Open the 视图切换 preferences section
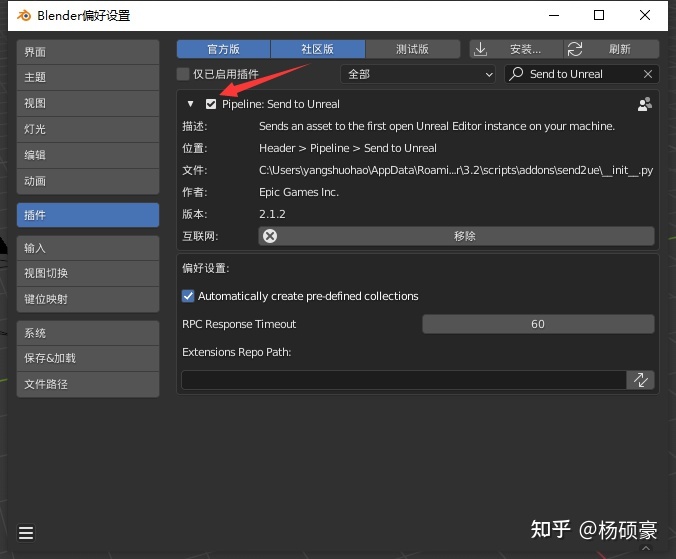676x559 pixels. click(88, 273)
